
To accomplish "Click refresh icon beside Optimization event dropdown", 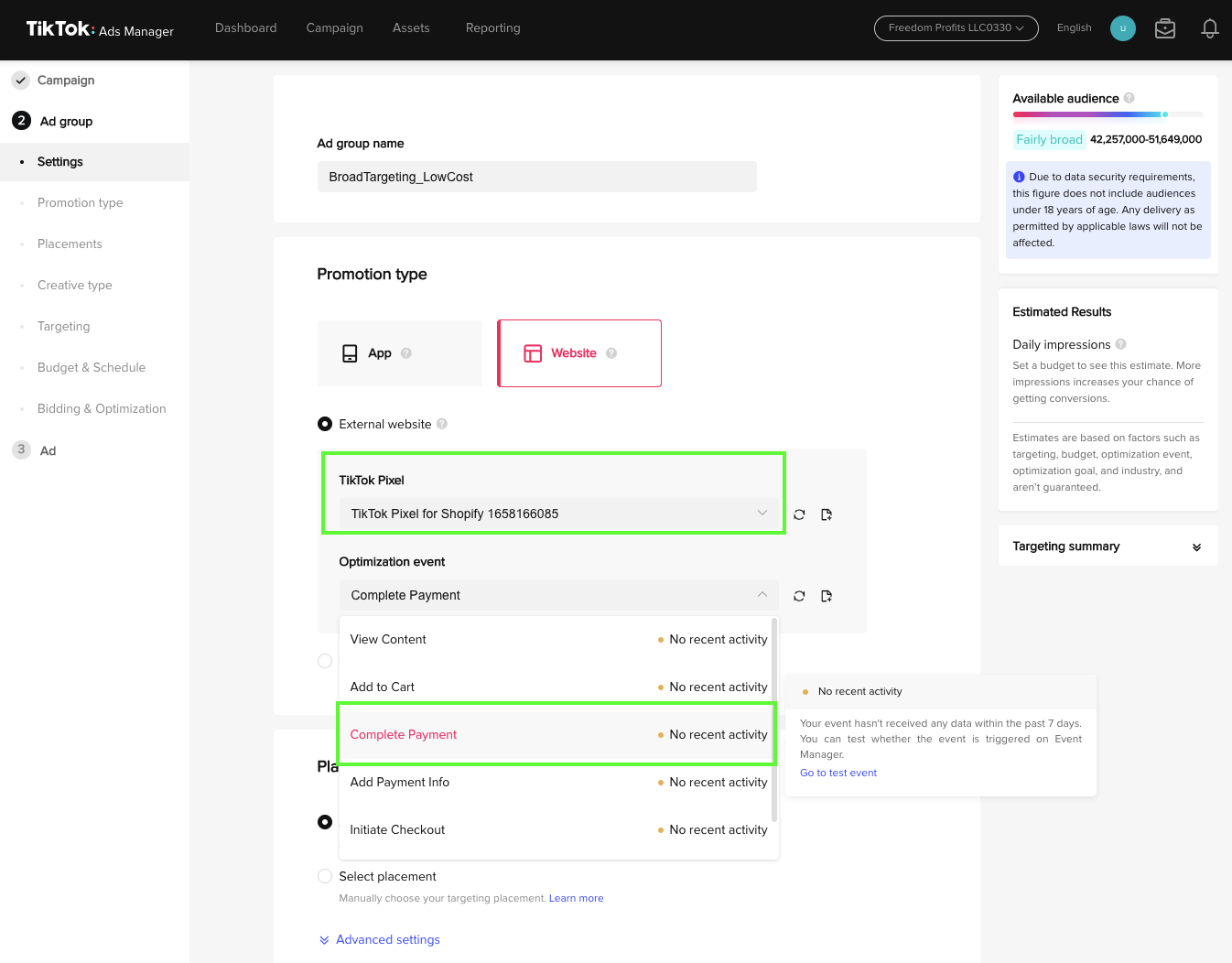I will coord(799,596).
